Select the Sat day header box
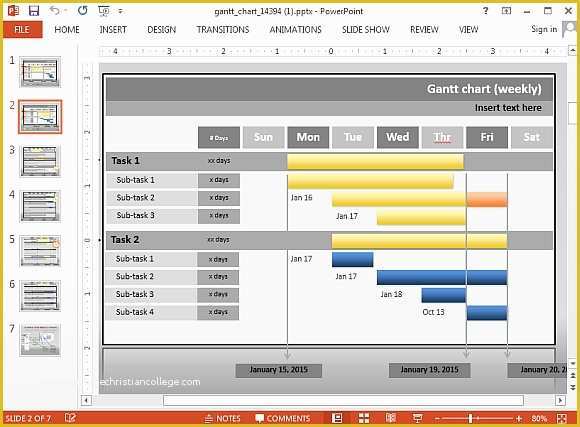 532,137
